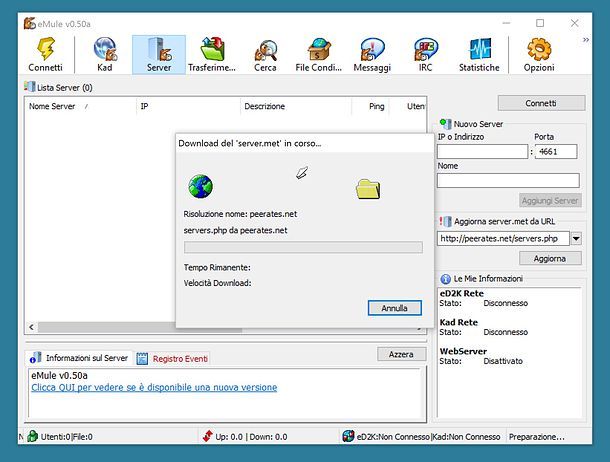Click the Le Mie Informazioni info icon

445,279
